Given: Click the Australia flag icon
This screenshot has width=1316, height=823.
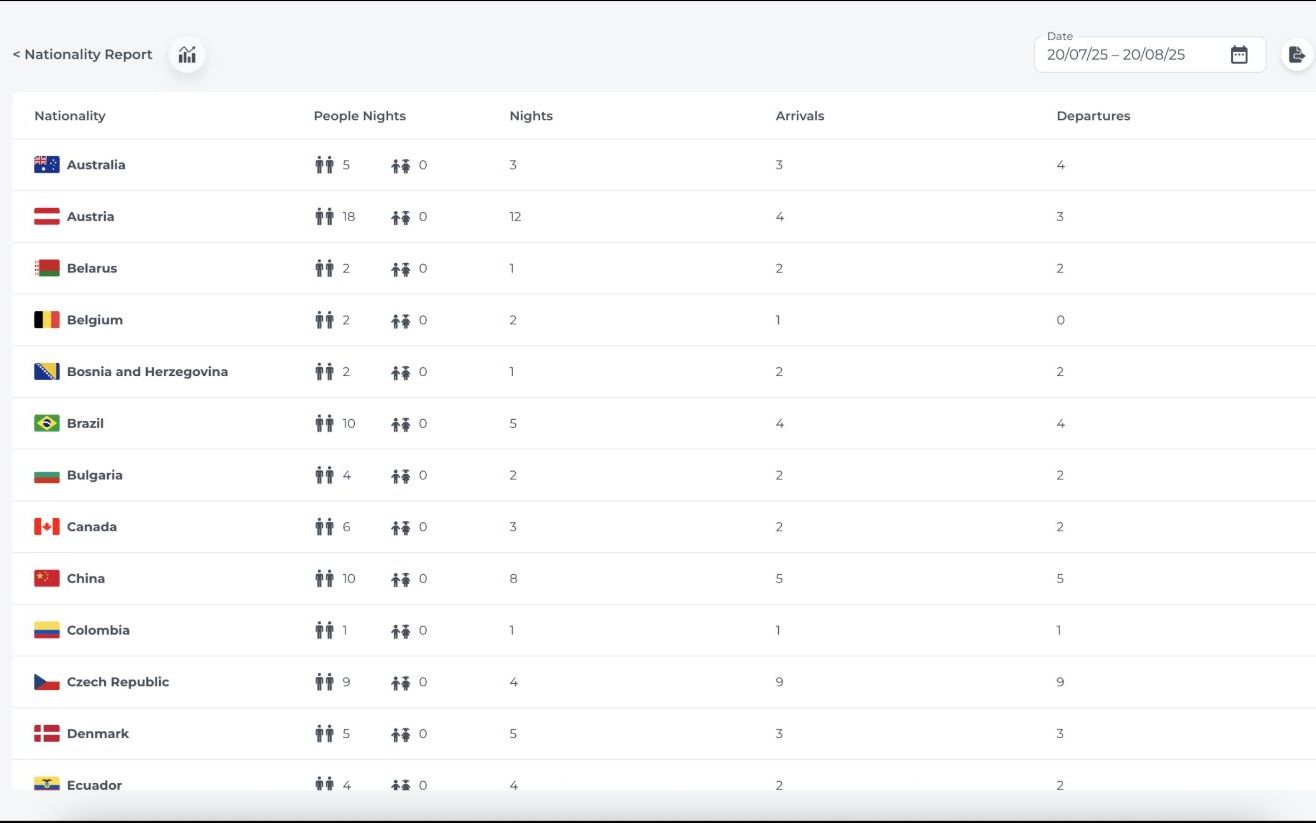Looking at the screenshot, I should [47, 165].
